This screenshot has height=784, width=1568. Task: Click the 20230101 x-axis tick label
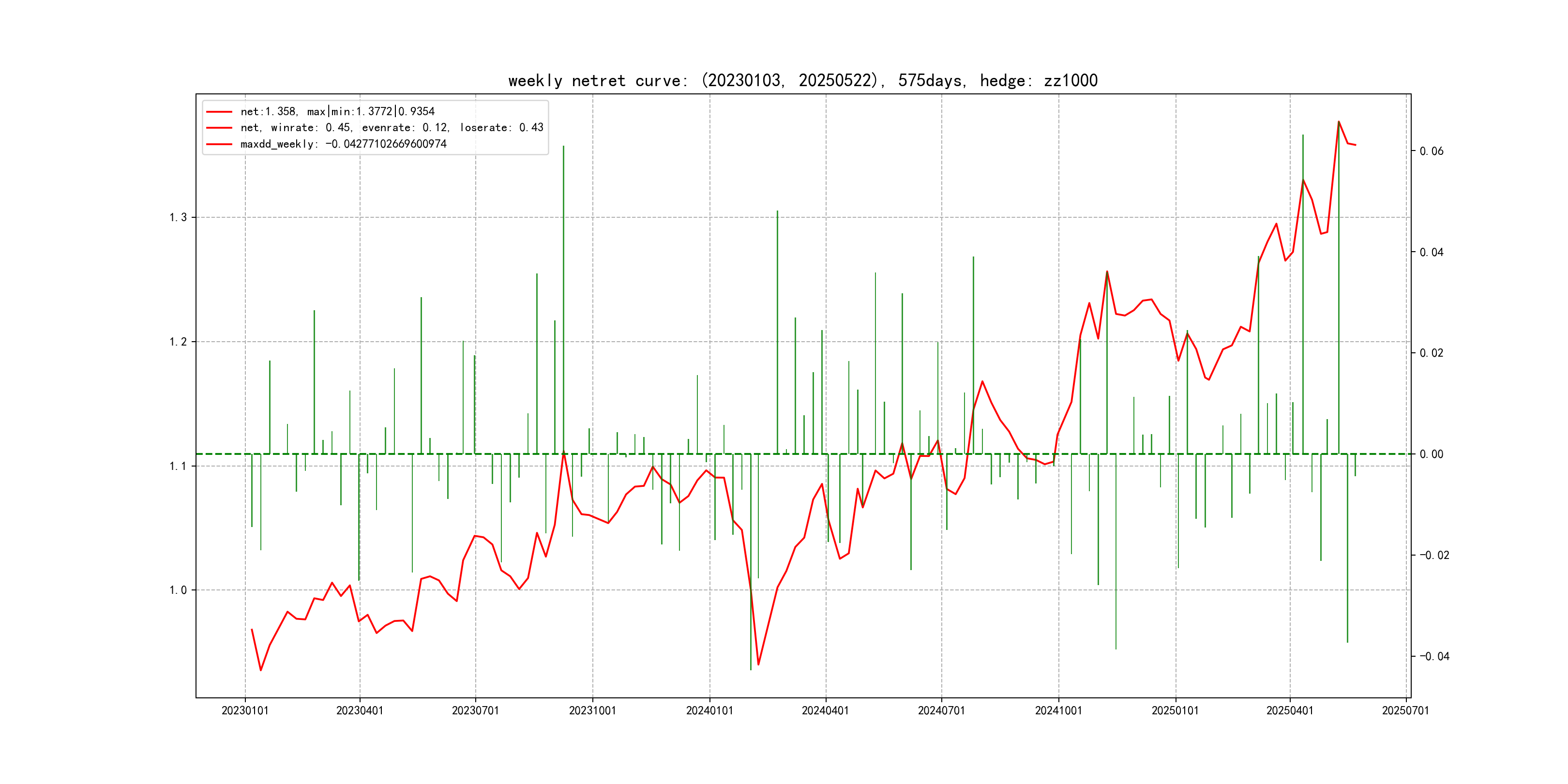tap(245, 710)
